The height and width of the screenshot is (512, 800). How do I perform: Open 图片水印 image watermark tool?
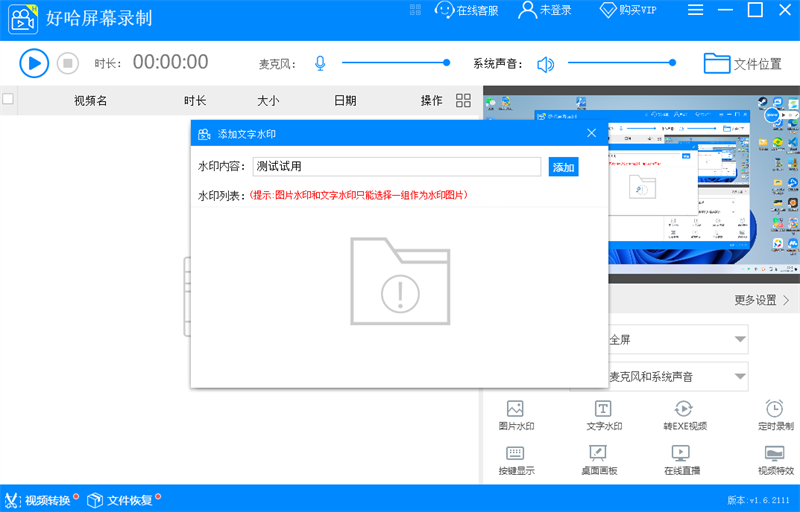516,415
